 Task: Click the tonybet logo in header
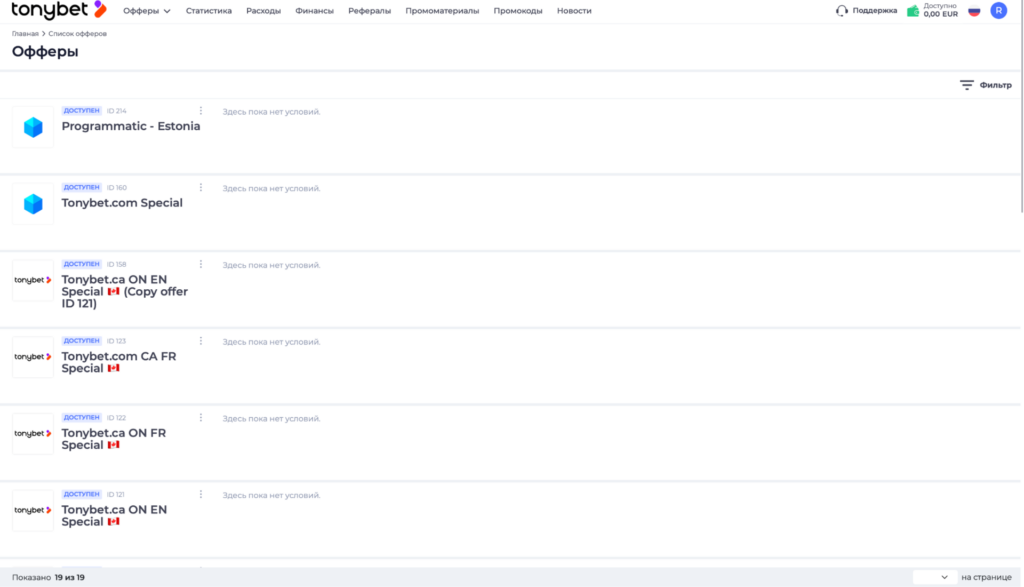(x=59, y=10)
